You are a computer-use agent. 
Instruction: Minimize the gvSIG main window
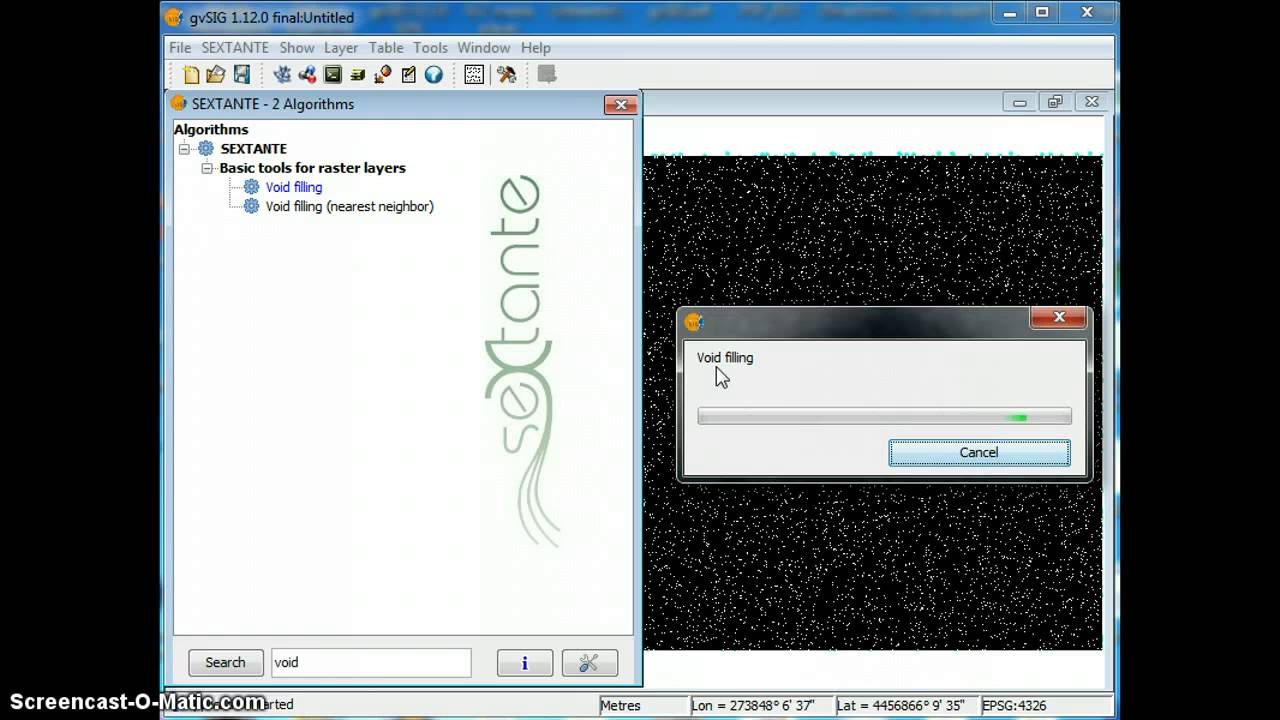[x=1010, y=12]
